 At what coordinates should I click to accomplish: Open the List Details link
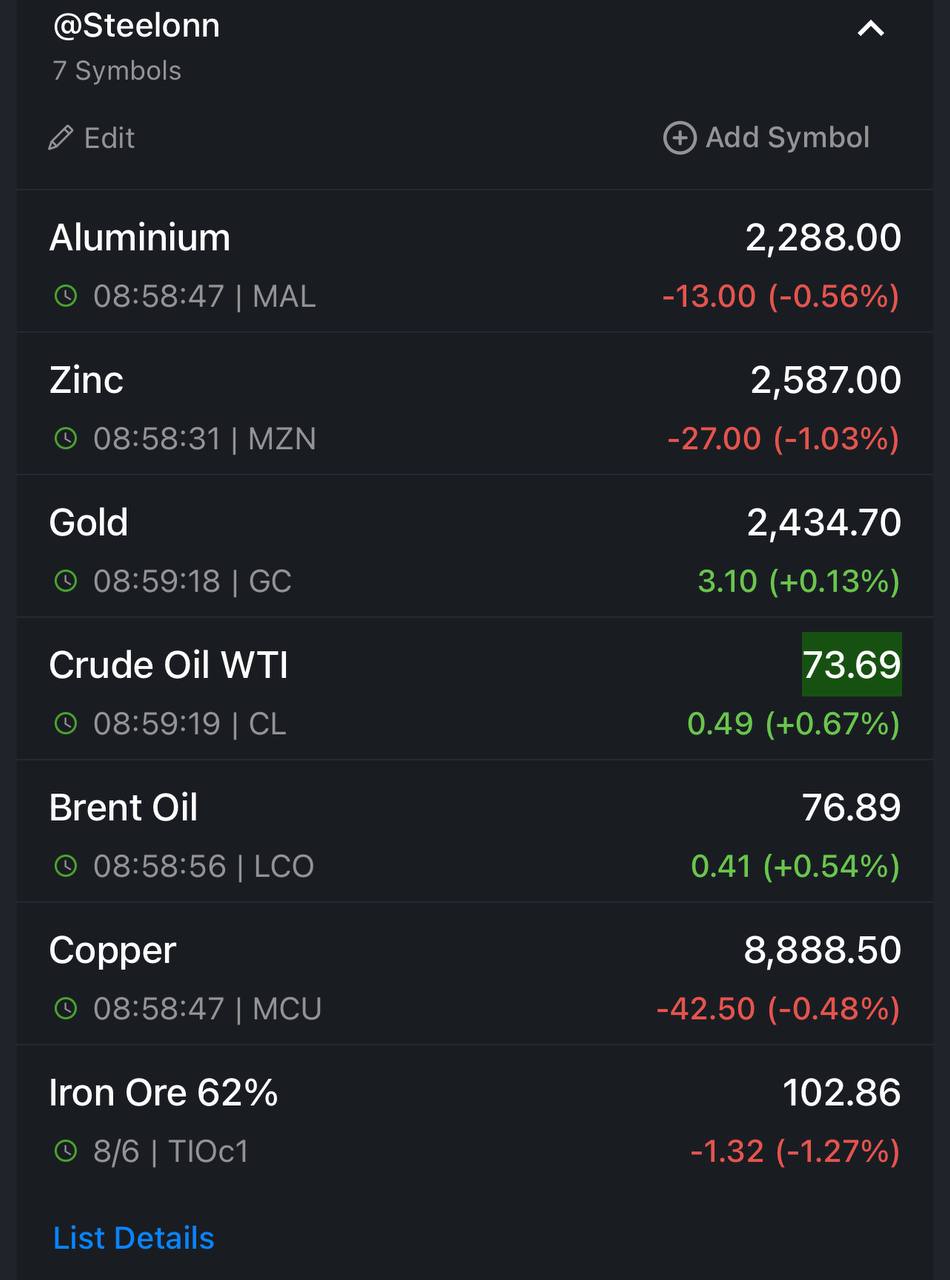134,1238
